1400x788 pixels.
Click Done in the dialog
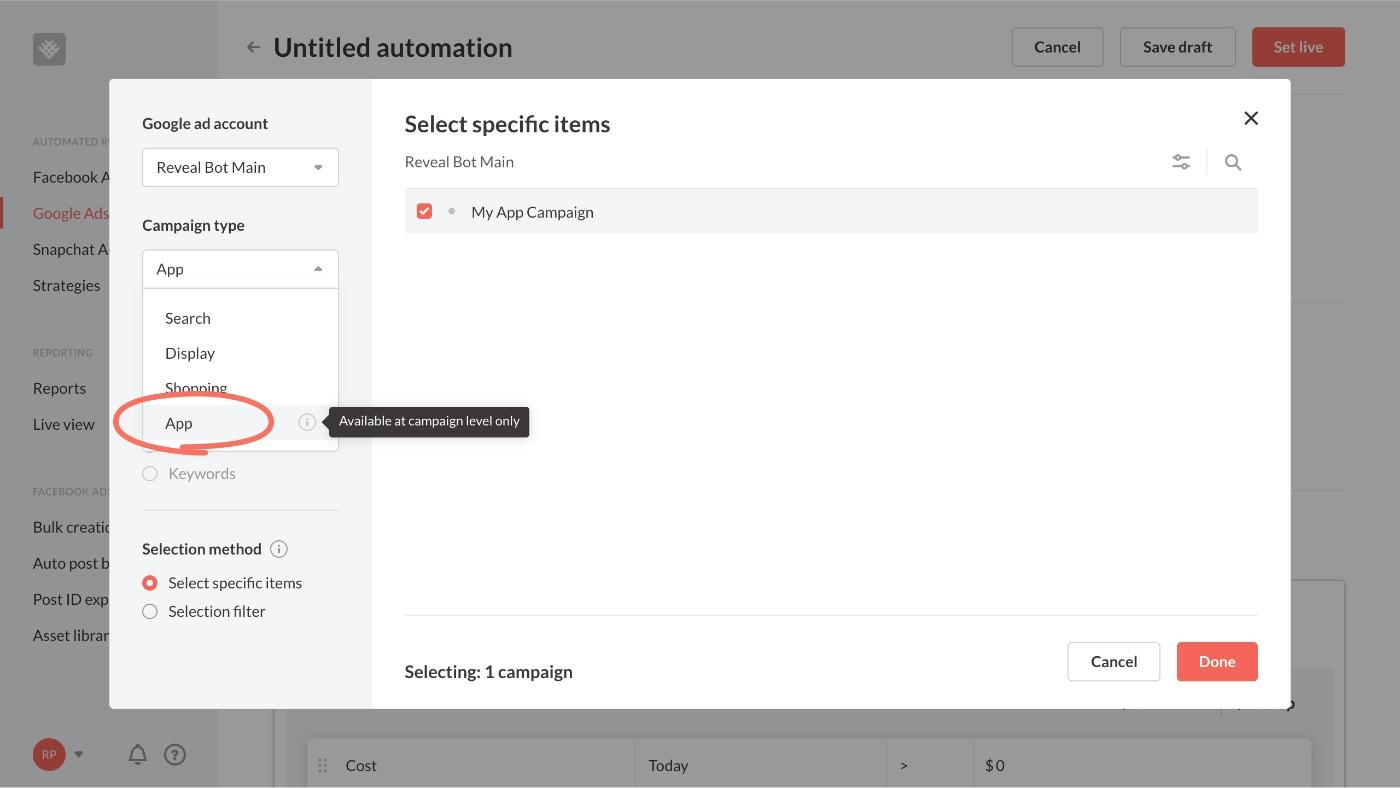coord(1217,661)
